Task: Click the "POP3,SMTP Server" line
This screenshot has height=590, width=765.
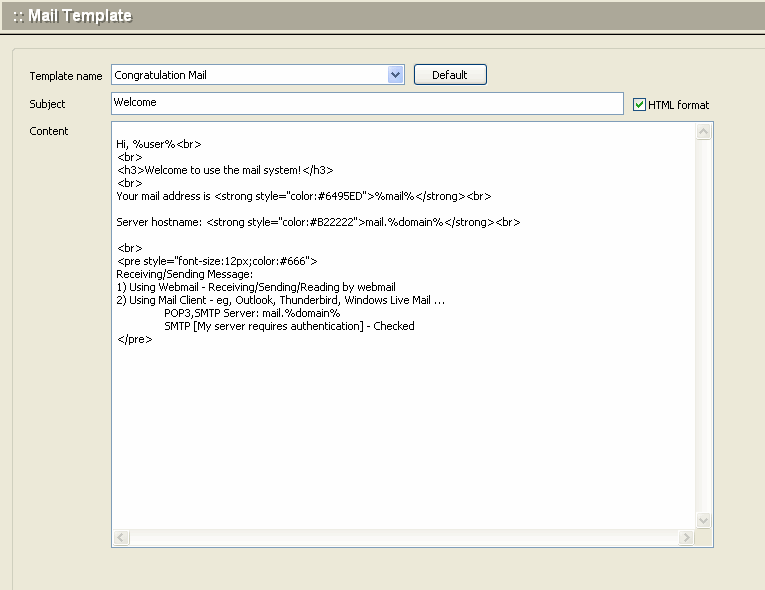Action: (252, 313)
